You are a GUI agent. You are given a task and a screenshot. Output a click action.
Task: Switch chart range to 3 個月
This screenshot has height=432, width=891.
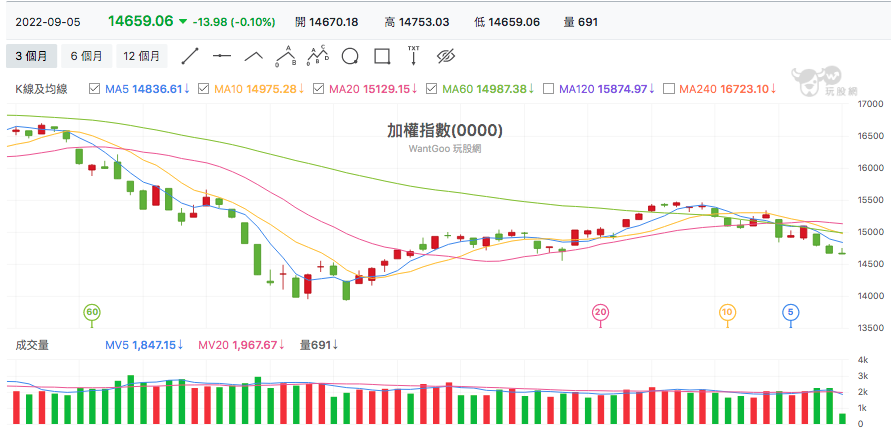[x=31, y=56]
